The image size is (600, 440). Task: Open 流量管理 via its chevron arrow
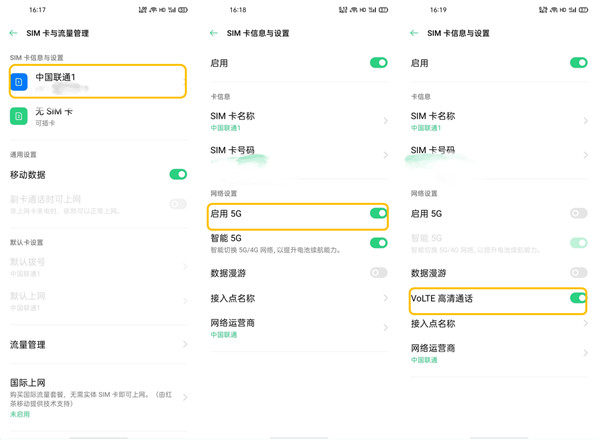tap(185, 345)
